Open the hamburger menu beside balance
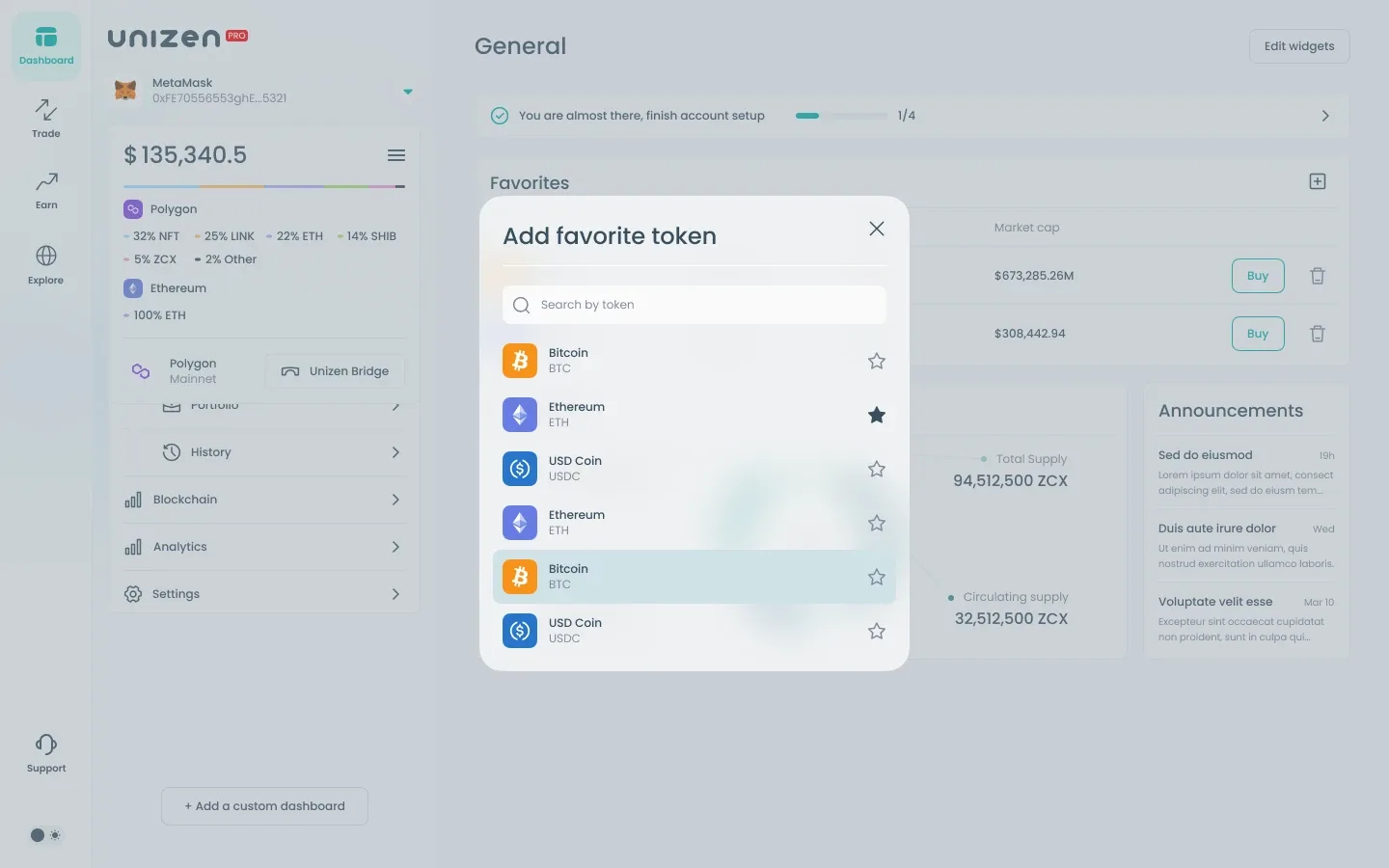The height and width of the screenshot is (868, 1389). tap(396, 155)
